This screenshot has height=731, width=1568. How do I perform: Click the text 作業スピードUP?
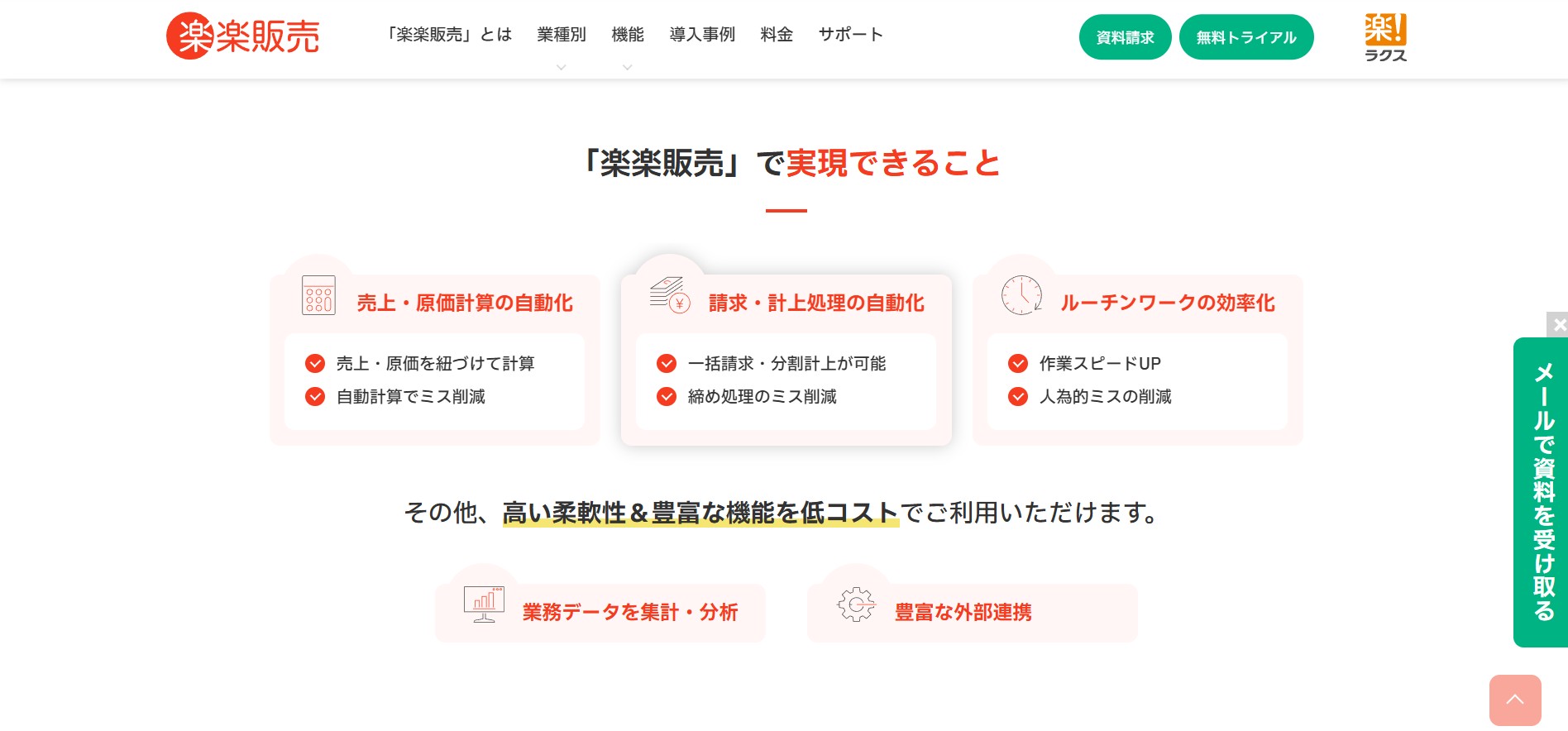pyautogui.click(x=1100, y=364)
